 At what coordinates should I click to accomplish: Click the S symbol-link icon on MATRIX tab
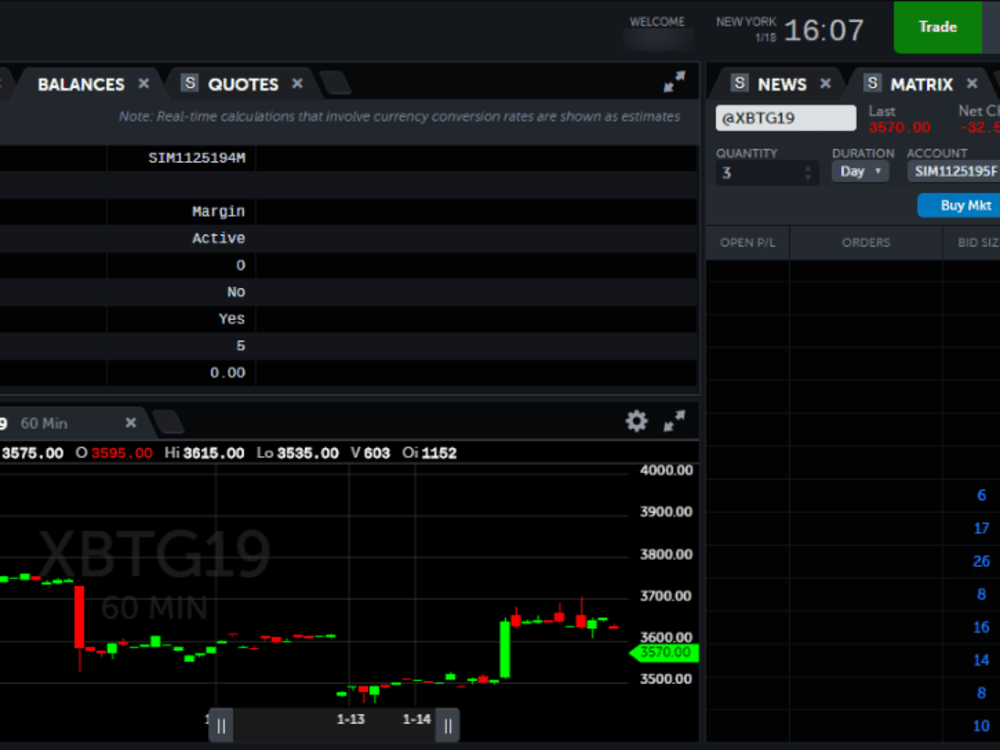[872, 83]
